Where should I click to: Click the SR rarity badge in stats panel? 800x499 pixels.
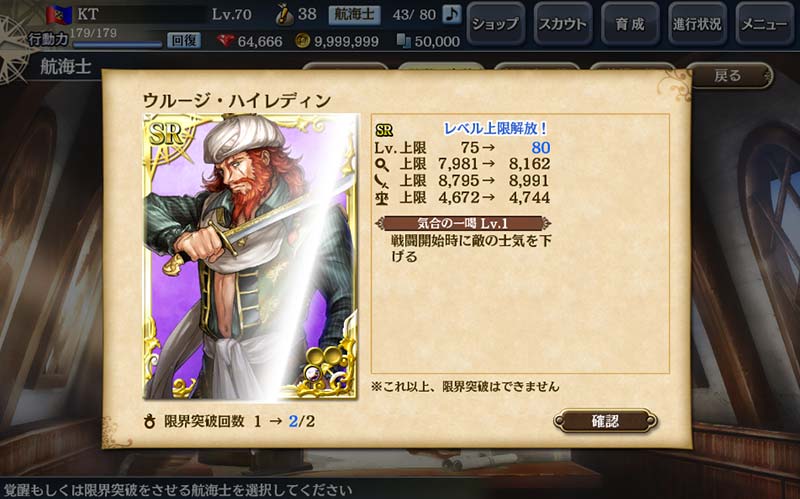(x=384, y=130)
